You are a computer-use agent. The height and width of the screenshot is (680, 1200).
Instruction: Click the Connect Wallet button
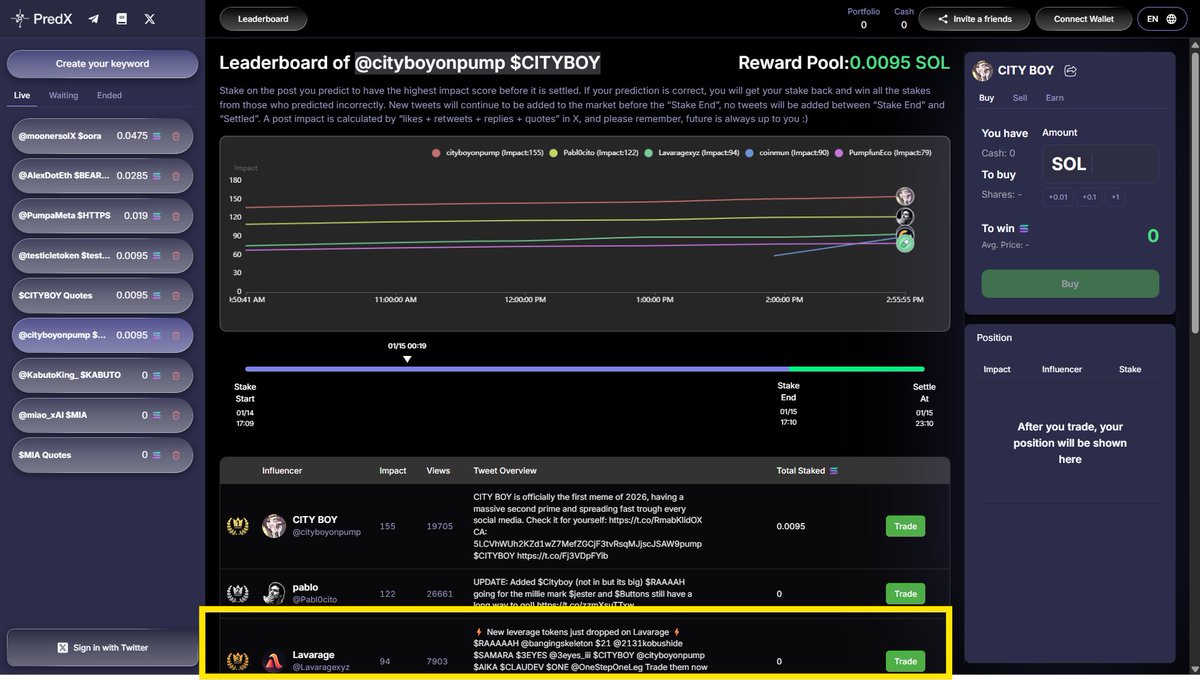click(1083, 19)
